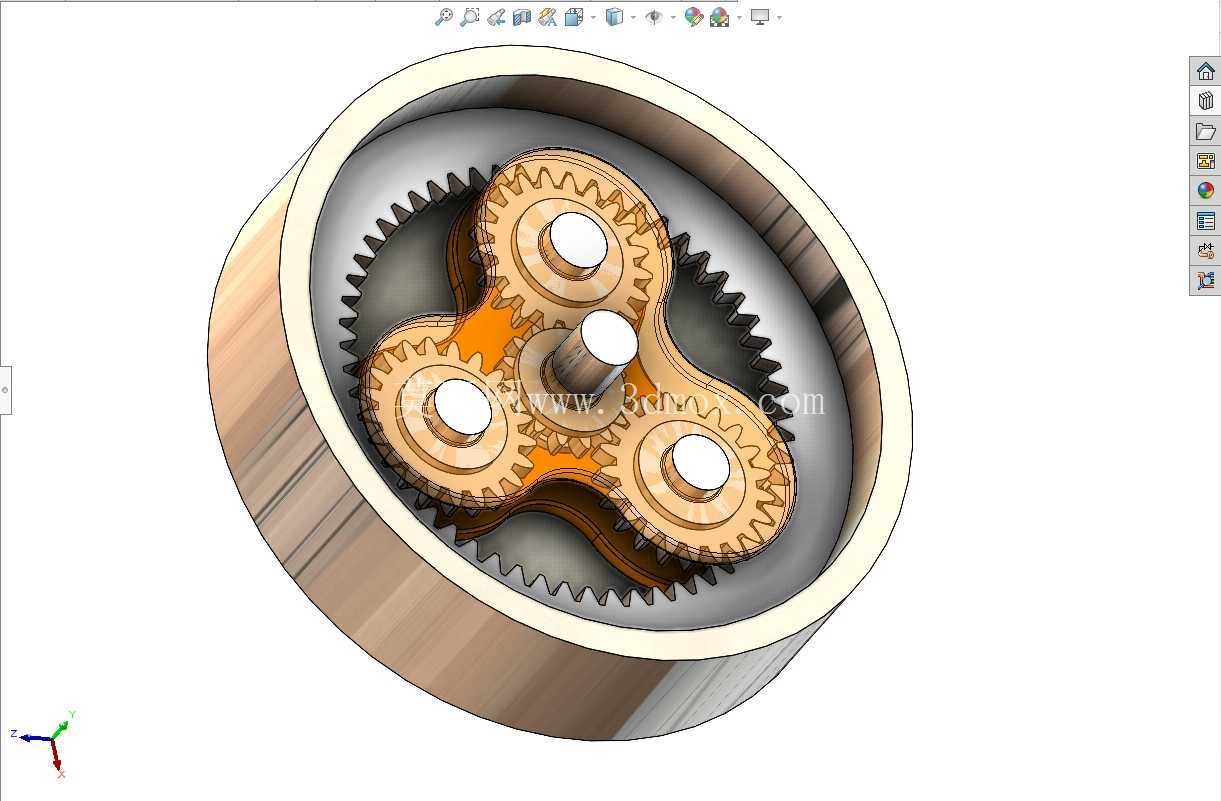The width and height of the screenshot is (1221, 801).
Task: Select the Zoom to Area tool
Action: [x=470, y=17]
